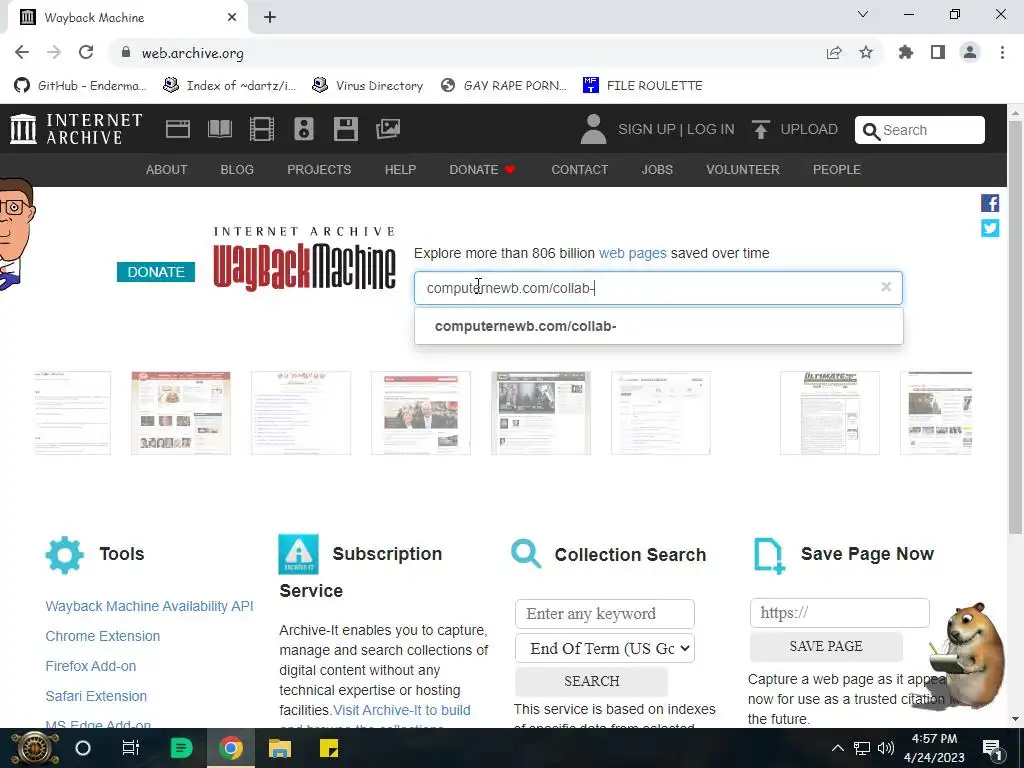Open the HELP menu item
1024x768 pixels.
pyautogui.click(x=400, y=170)
